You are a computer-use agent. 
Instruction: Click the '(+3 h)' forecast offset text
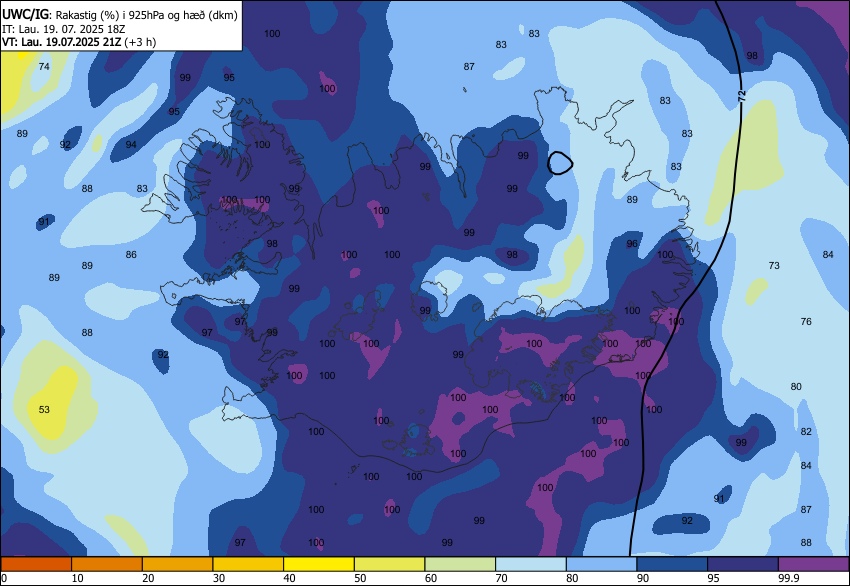click(x=140, y=42)
